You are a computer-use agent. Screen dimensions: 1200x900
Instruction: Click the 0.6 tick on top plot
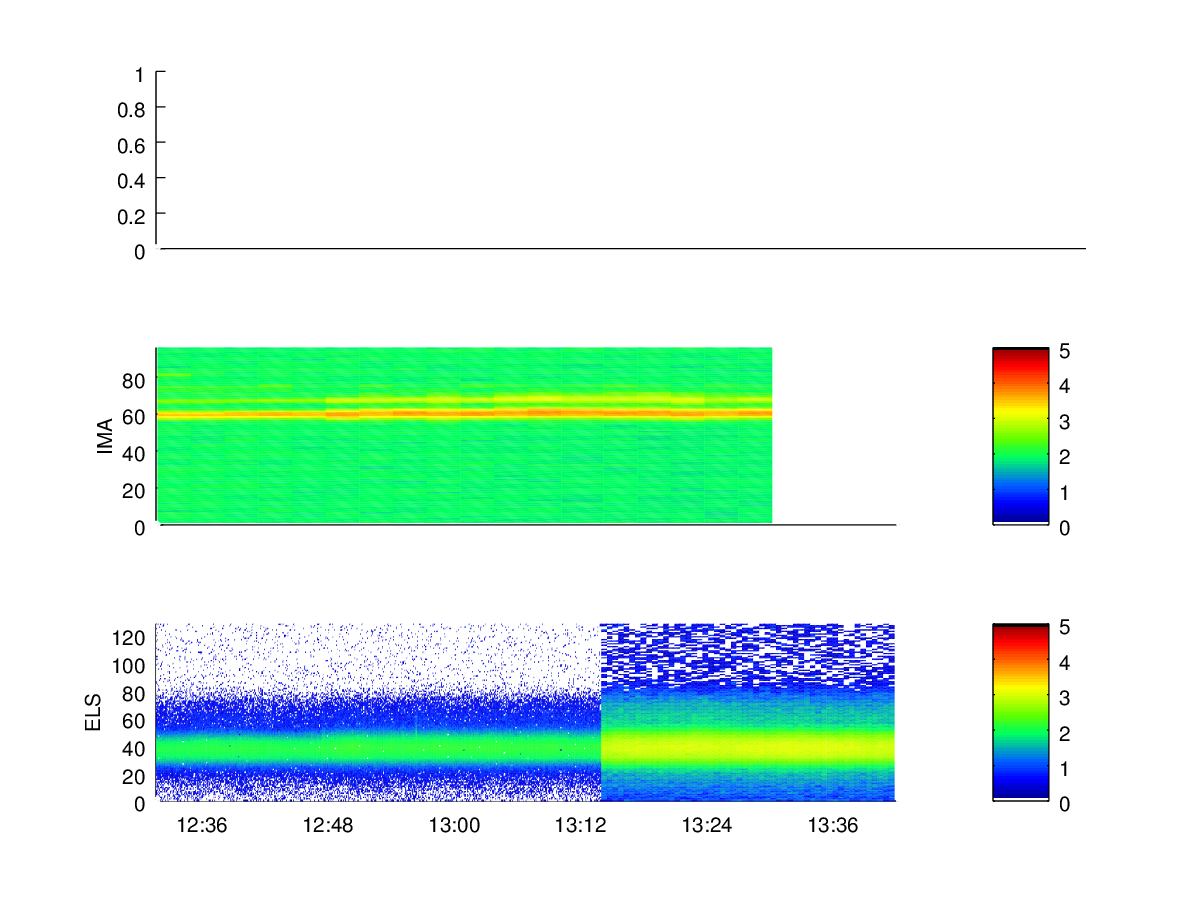133,145
